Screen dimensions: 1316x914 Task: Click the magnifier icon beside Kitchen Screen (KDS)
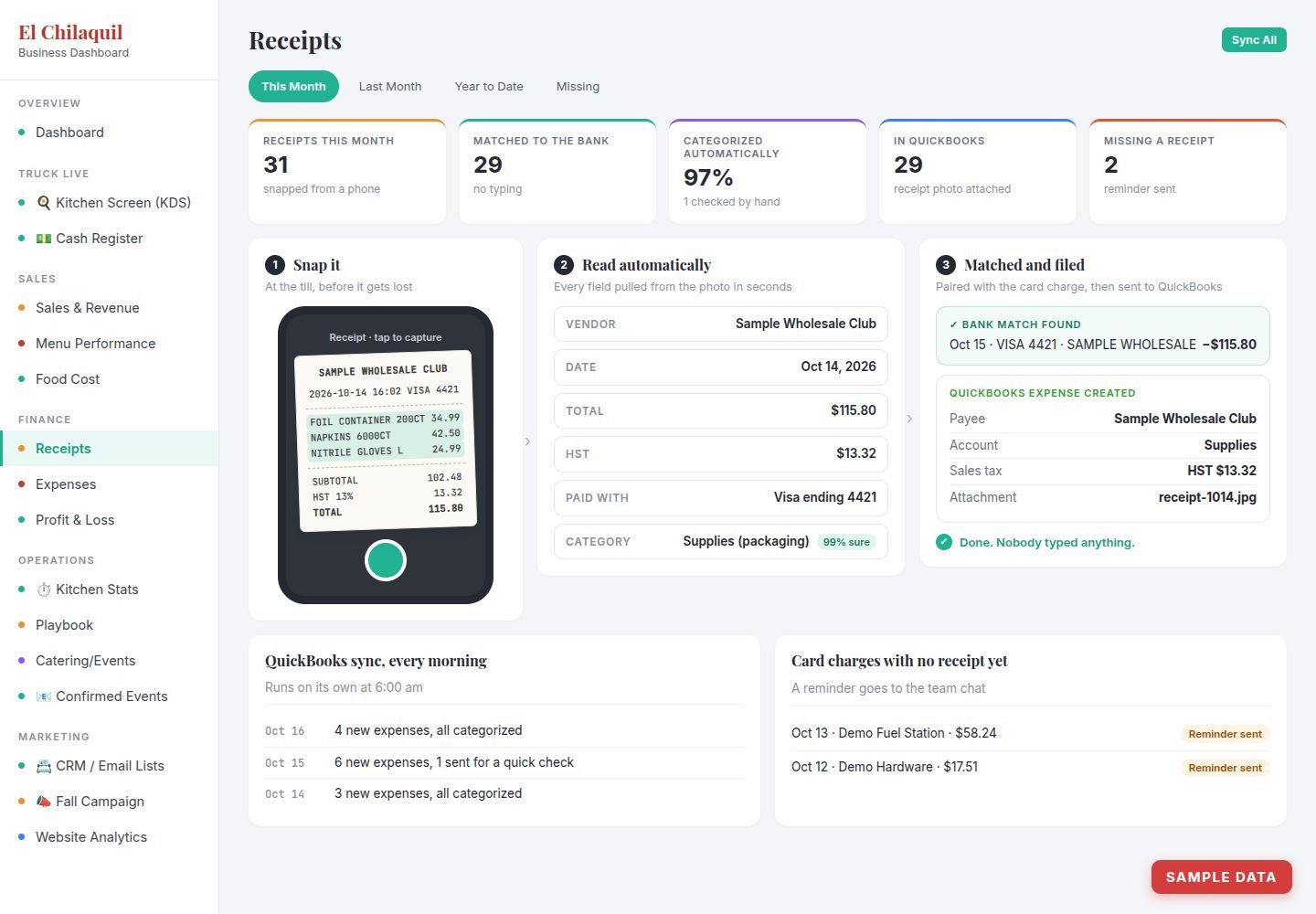tap(43, 203)
